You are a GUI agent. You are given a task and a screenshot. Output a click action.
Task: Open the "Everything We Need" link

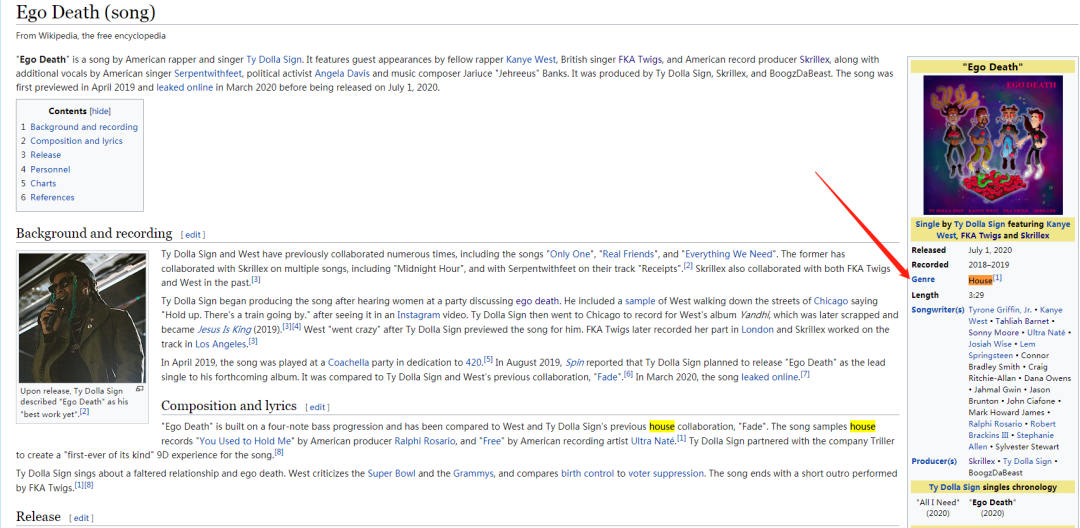point(729,254)
